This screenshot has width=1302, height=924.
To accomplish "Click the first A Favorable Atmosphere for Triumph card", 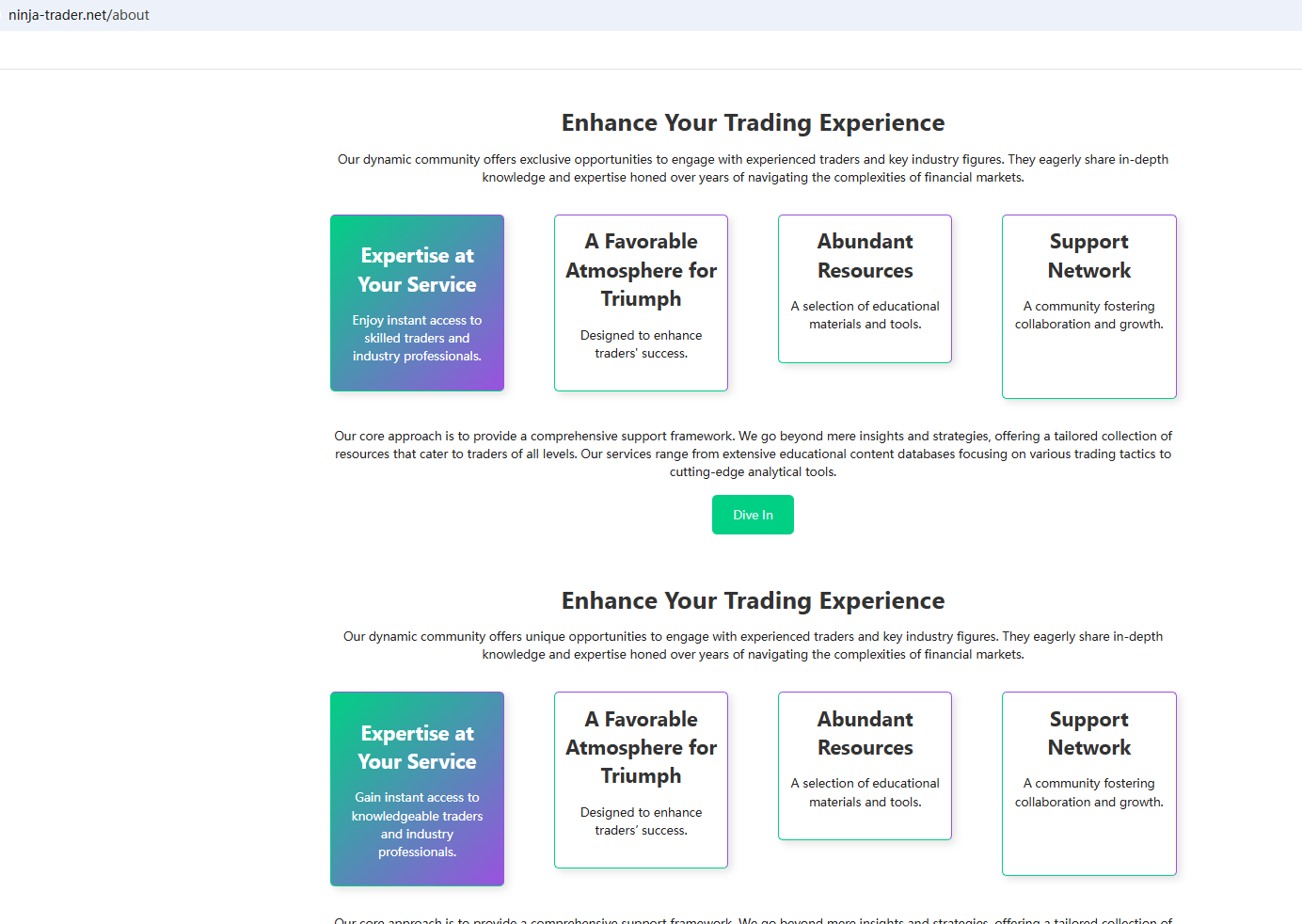I will [x=641, y=303].
